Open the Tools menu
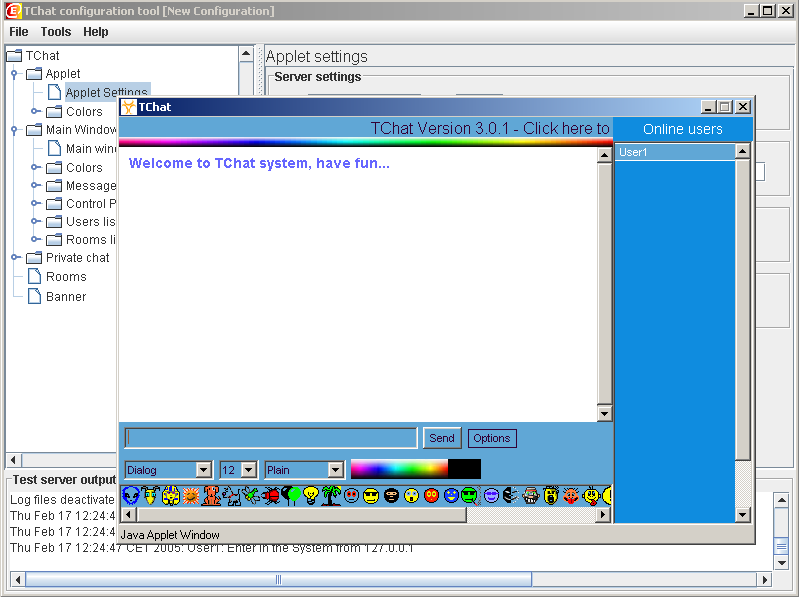The image size is (799, 597). click(56, 32)
